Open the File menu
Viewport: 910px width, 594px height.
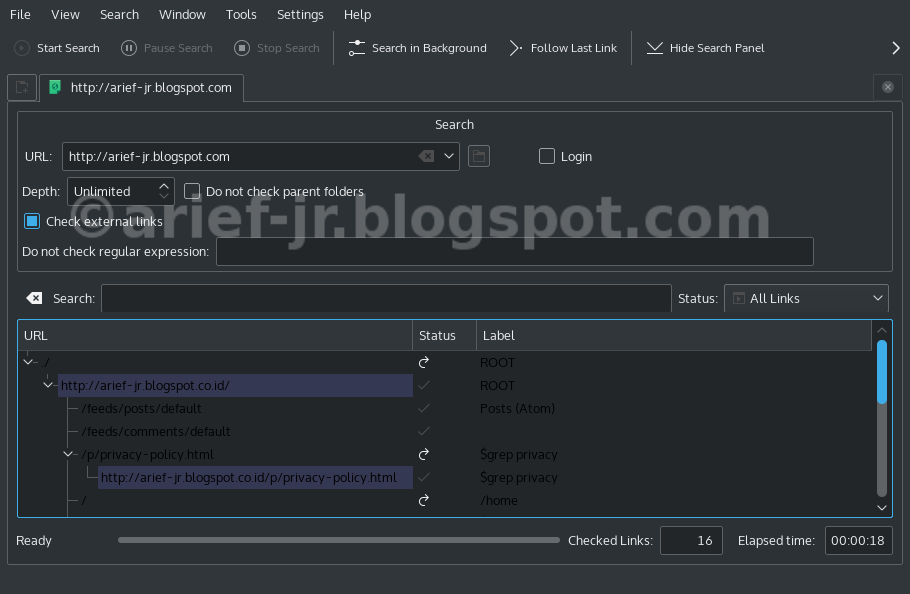click(x=20, y=15)
